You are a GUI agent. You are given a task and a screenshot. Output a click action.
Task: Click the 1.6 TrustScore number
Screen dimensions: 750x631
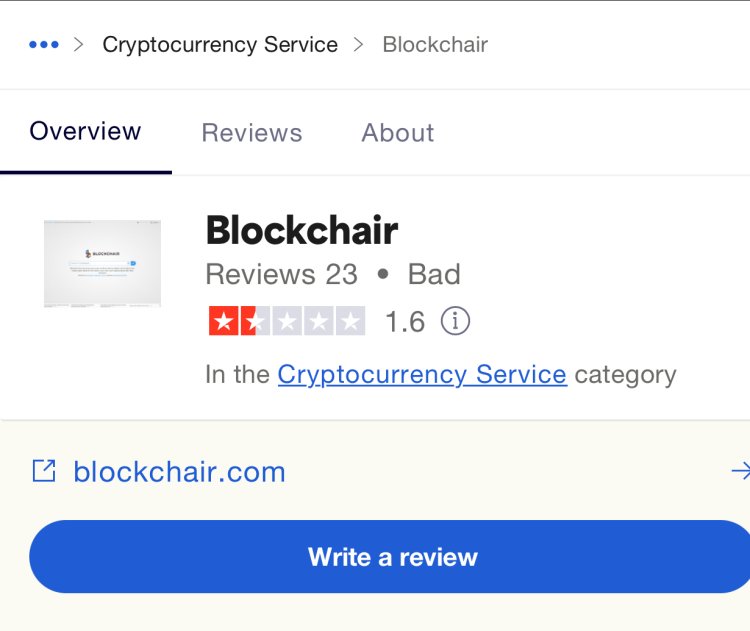click(405, 321)
